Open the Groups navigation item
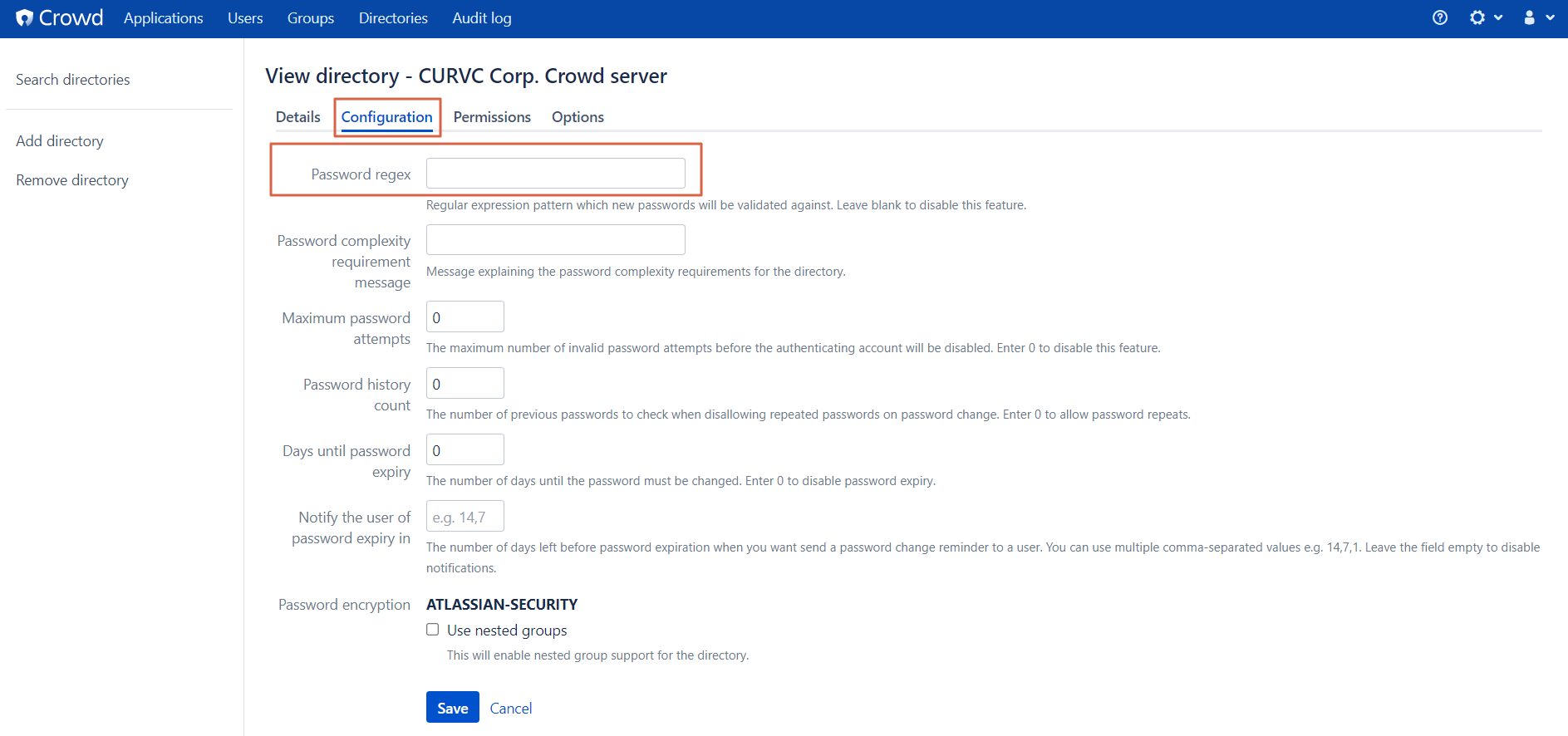The width and height of the screenshot is (1568, 736). tap(311, 18)
